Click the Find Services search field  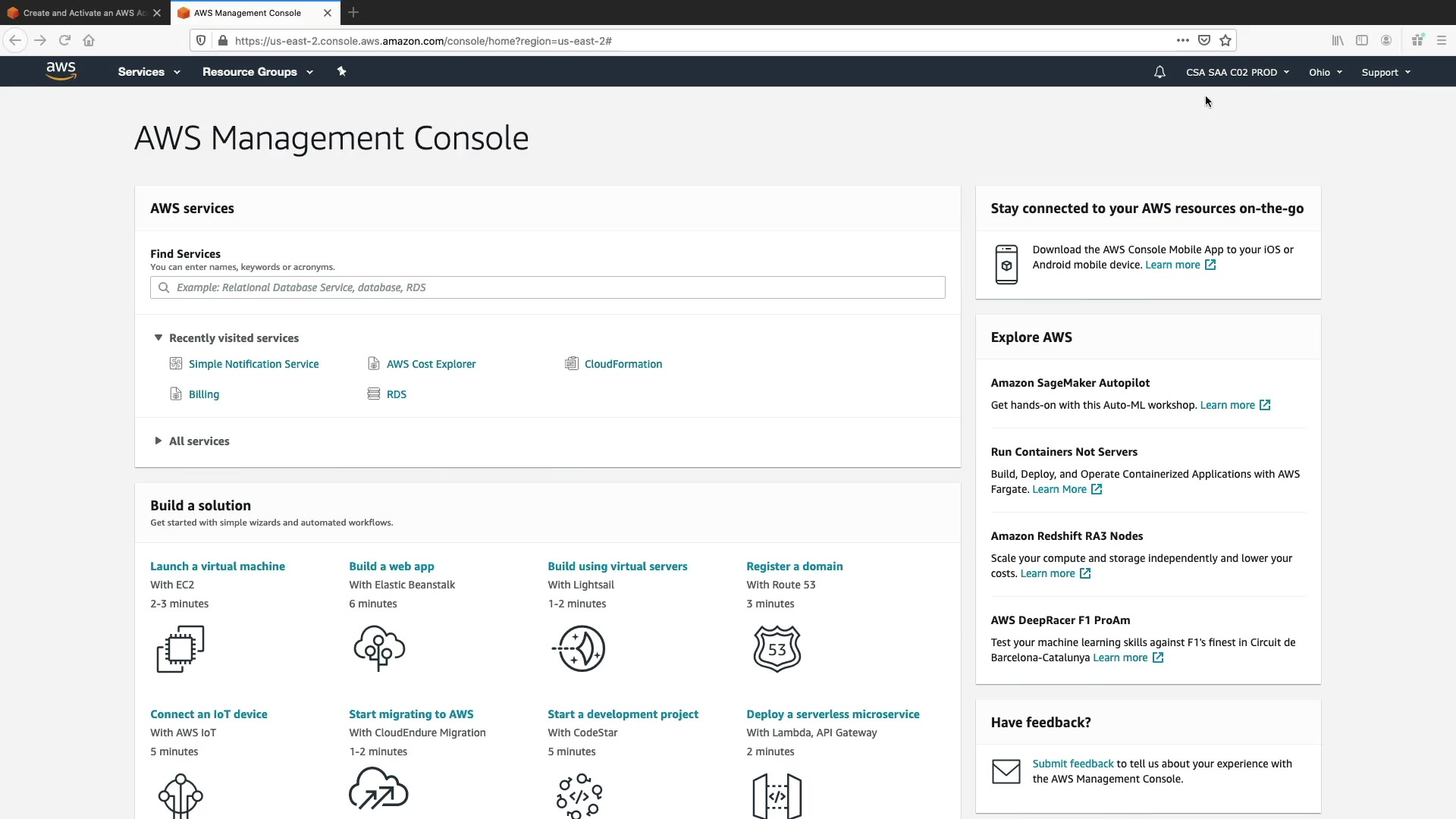[548, 287]
